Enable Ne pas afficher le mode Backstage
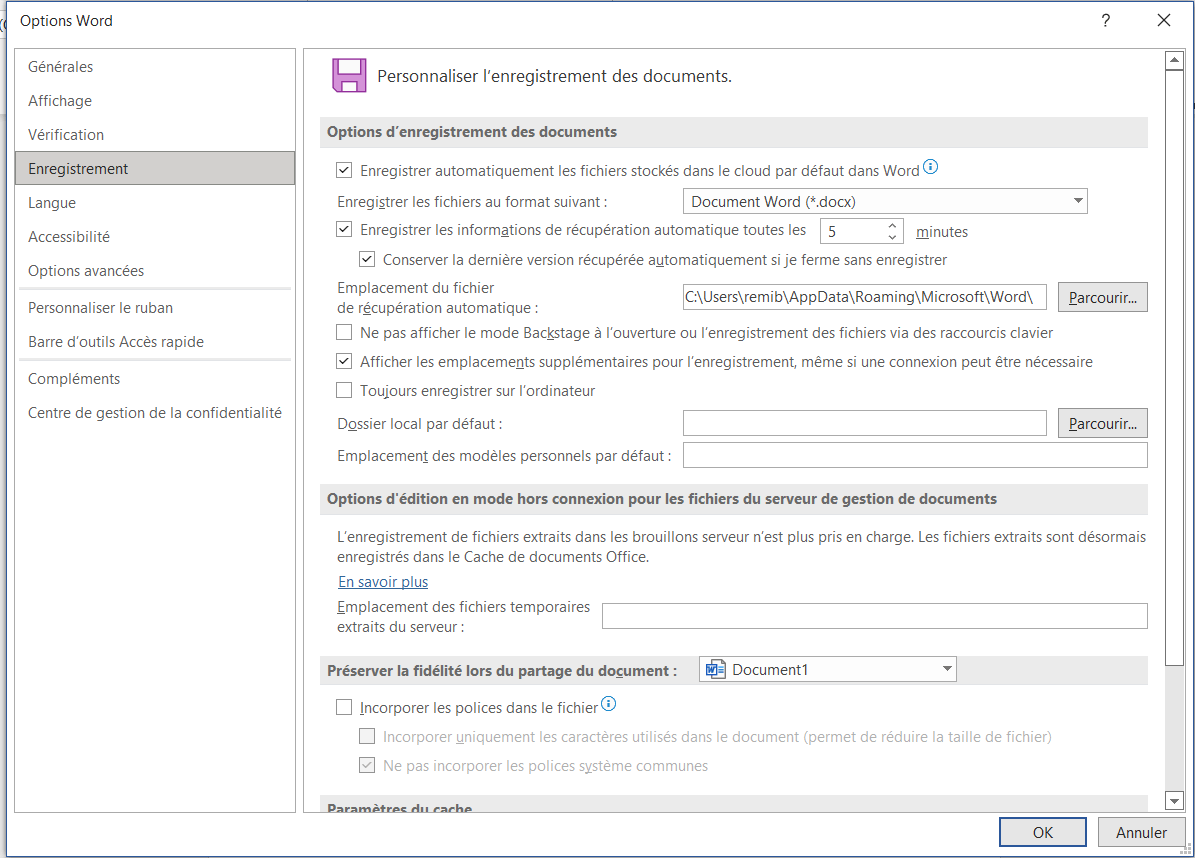This screenshot has width=1195, height=858. coord(344,332)
